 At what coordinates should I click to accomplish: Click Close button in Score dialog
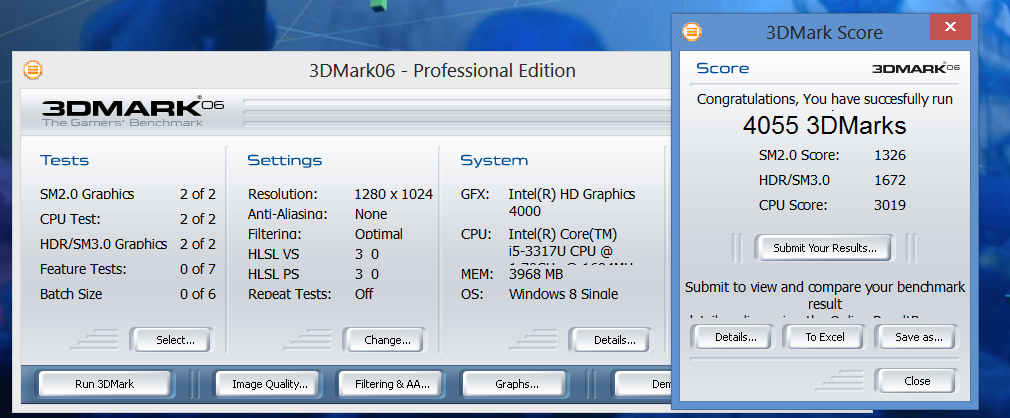pos(917,381)
